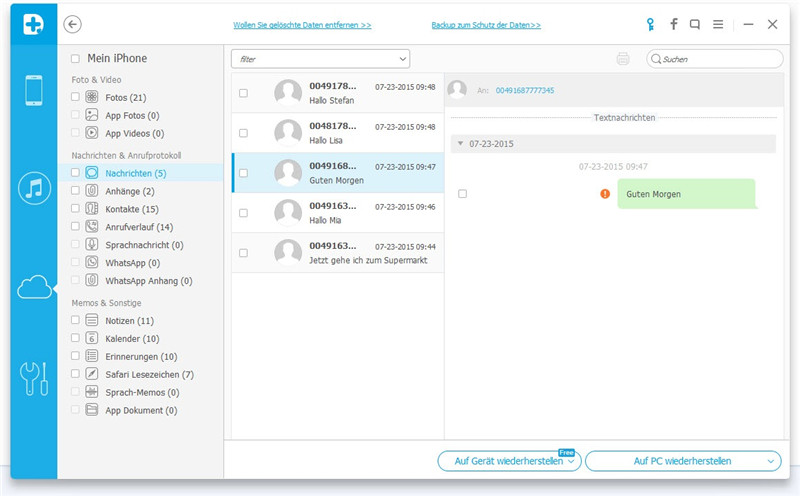Open link Wollen Sie gelöschte Daten entfernen
Image resolution: width=800 pixels, height=496 pixels.
tap(302, 25)
